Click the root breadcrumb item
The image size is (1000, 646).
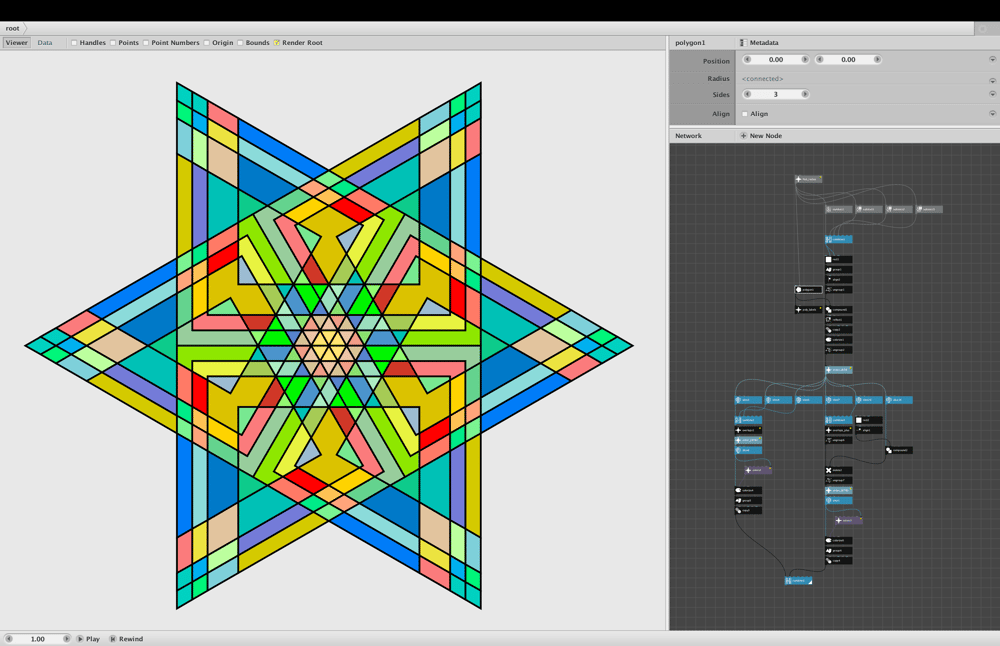[x=12, y=28]
